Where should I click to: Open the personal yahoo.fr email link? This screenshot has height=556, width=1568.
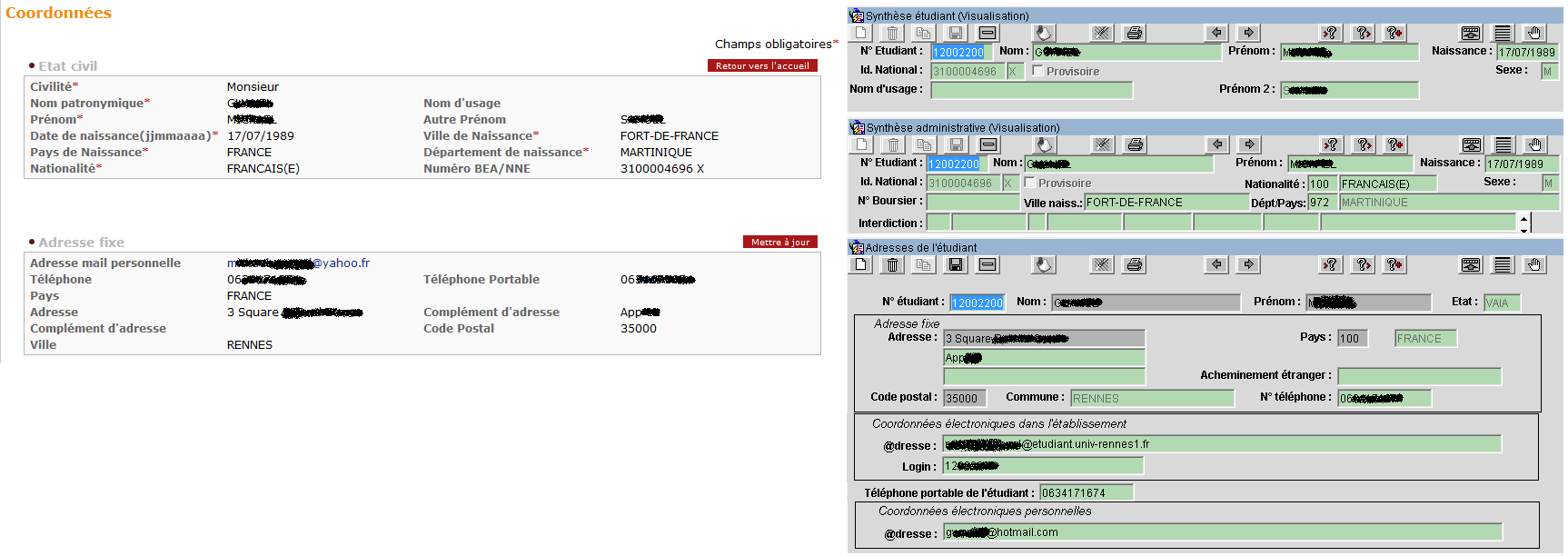pos(298,263)
